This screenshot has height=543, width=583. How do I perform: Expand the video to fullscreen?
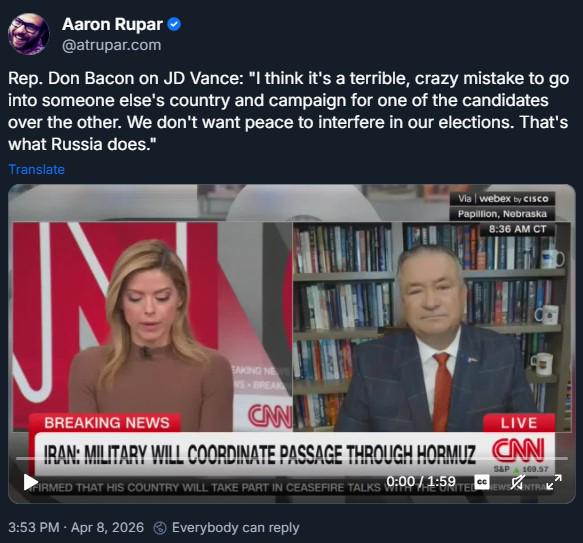click(x=554, y=482)
